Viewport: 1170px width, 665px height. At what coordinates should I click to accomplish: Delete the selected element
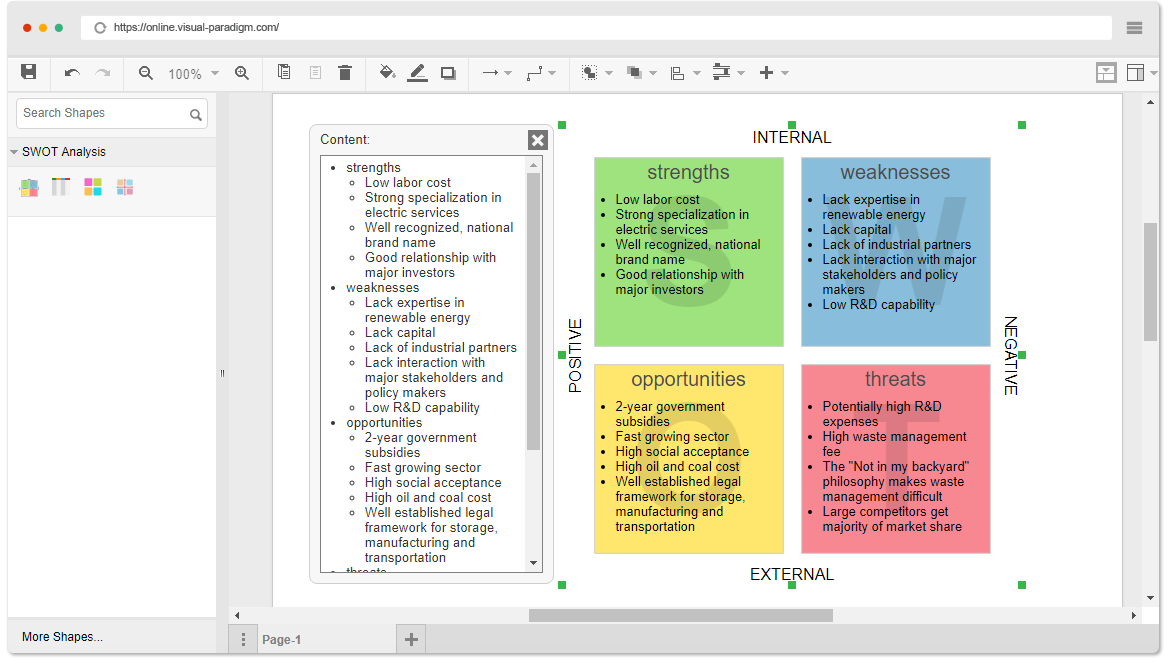[345, 72]
